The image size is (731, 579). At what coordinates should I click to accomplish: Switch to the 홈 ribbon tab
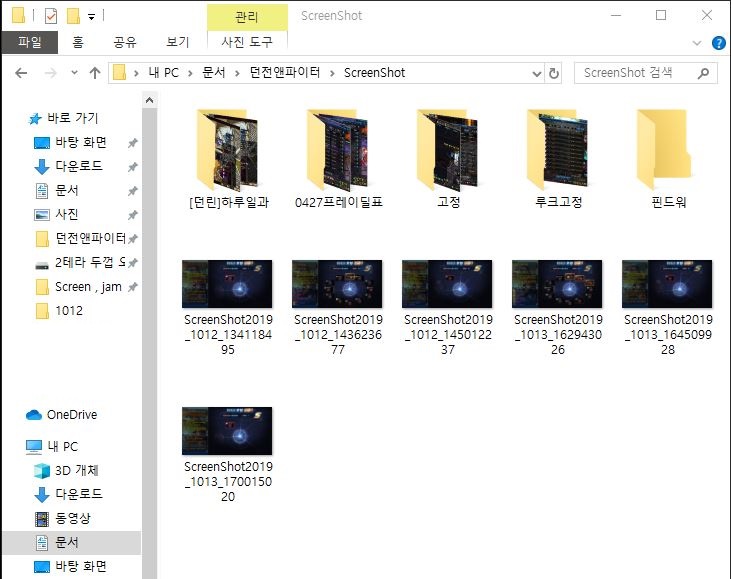(x=78, y=42)
